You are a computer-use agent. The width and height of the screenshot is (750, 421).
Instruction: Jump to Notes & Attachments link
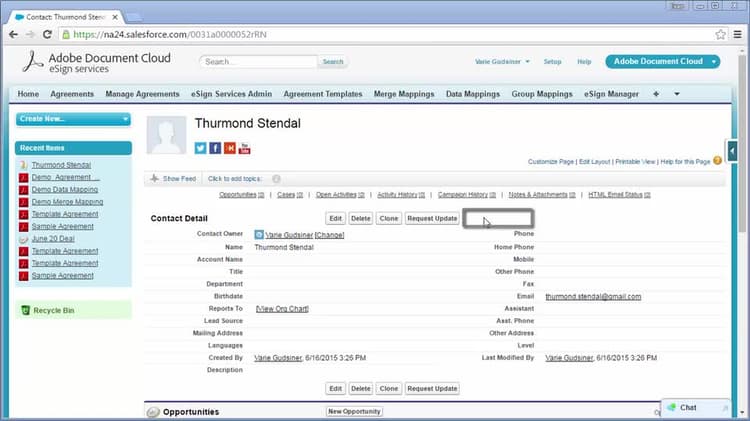542,195
